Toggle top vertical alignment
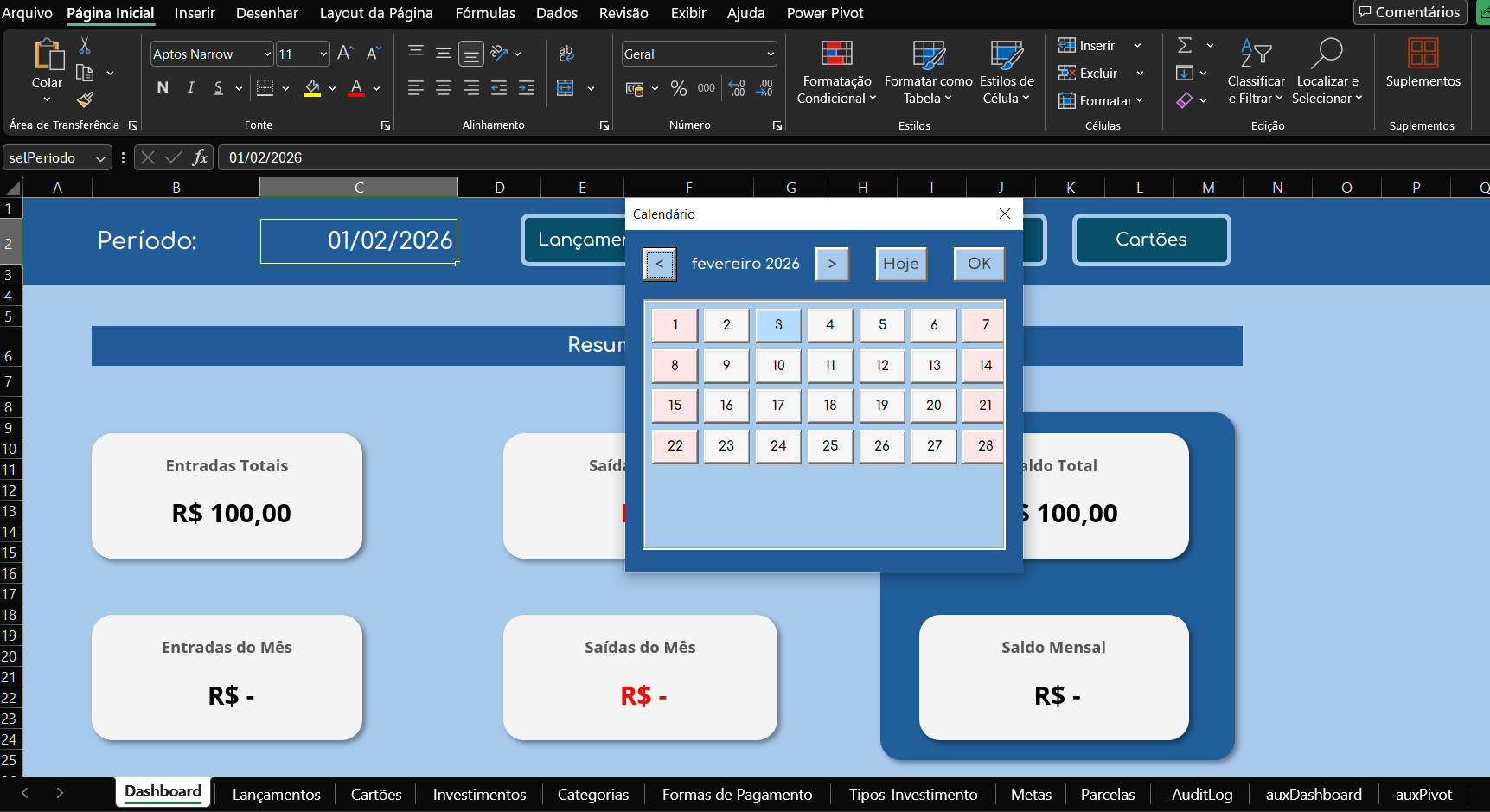Viewport: 1490px width, 812px height. point(416,52)
